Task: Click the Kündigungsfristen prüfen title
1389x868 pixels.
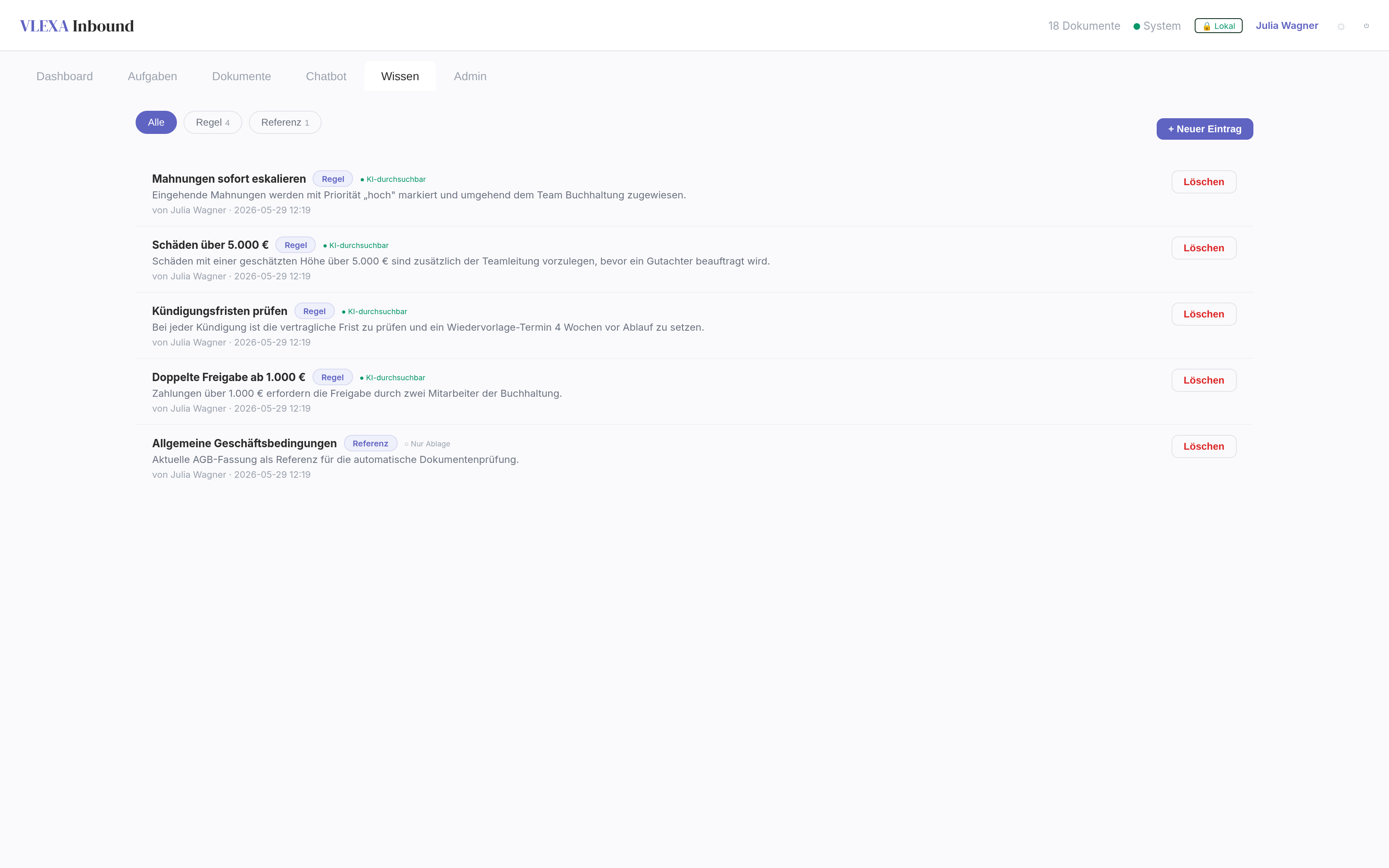Action: pos(220,311)
